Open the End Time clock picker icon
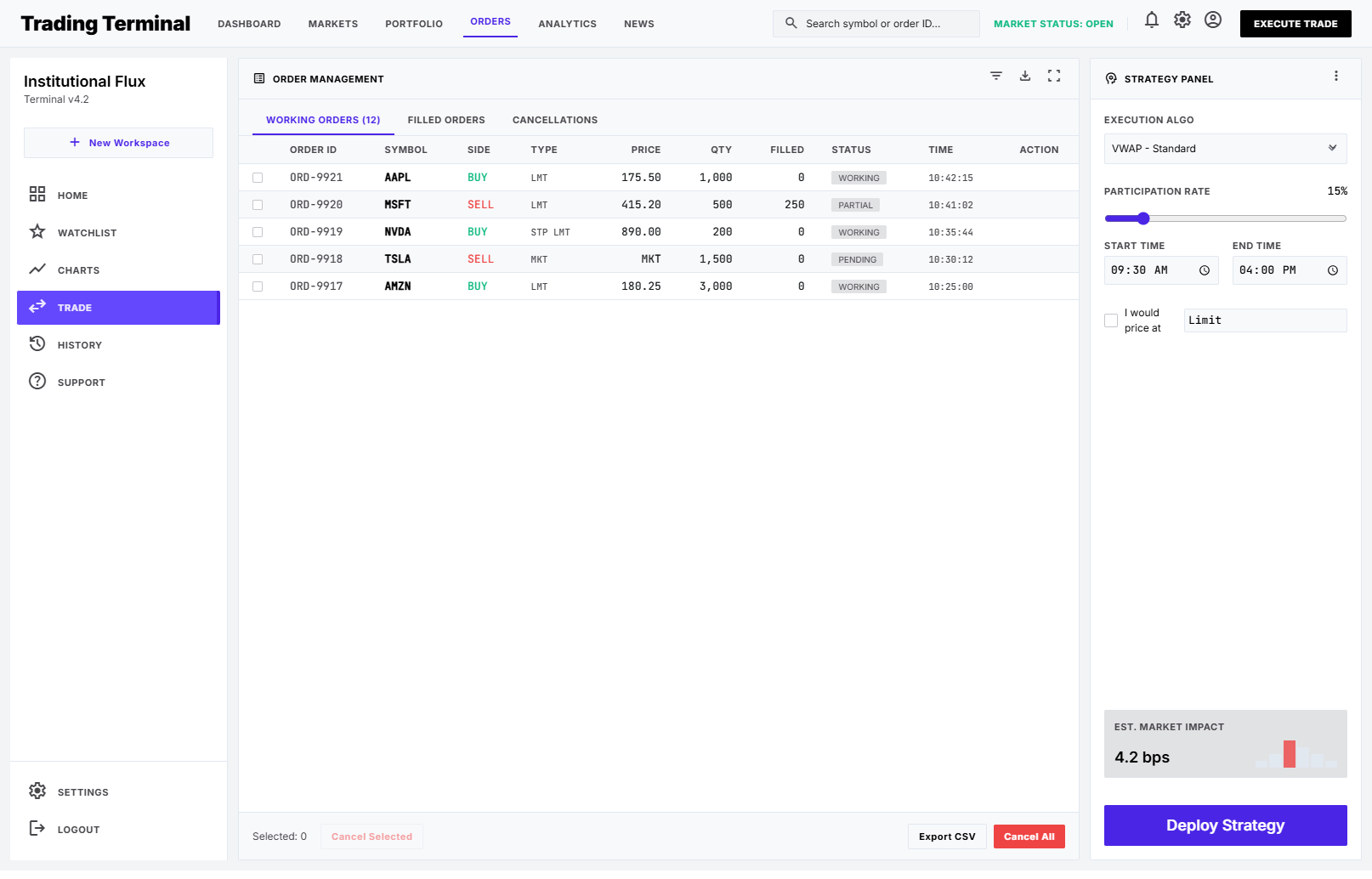Screen dimensions: 1372x879 1333,270
